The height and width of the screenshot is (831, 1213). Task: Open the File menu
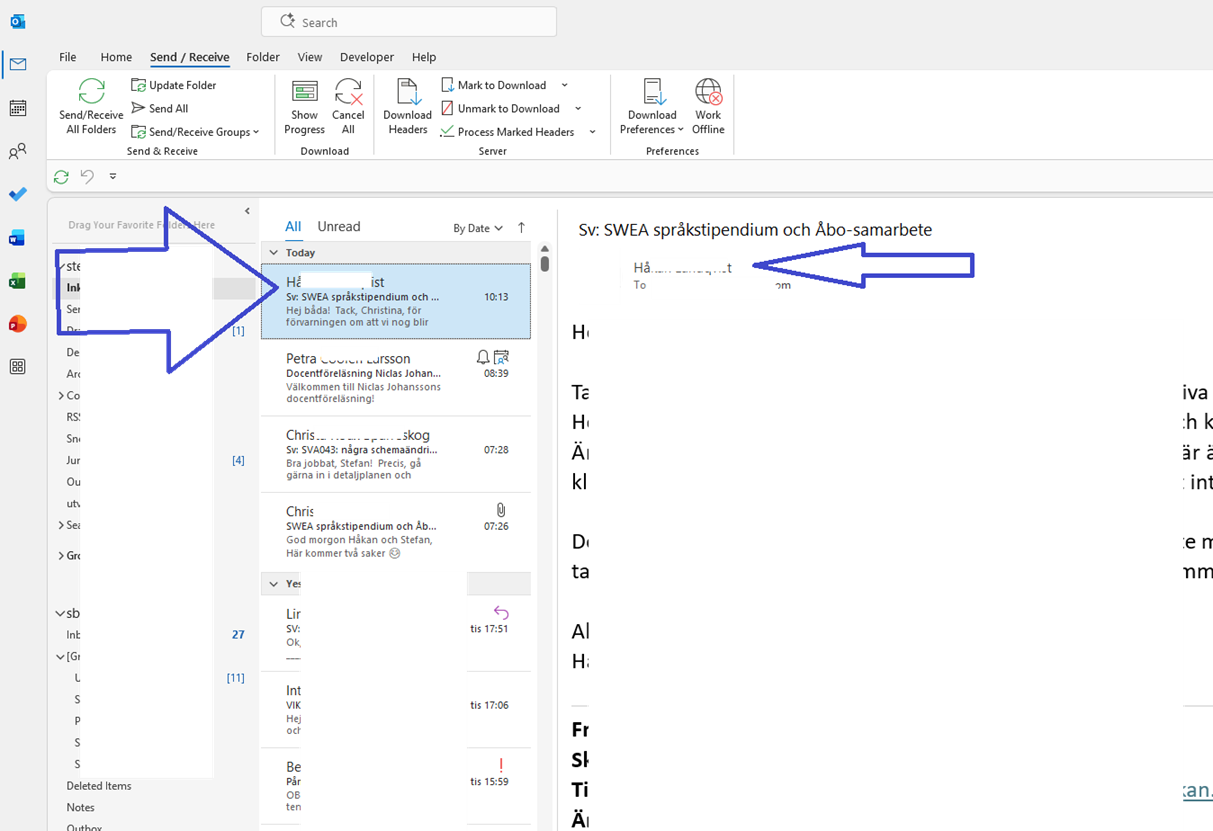click(67, 57)
